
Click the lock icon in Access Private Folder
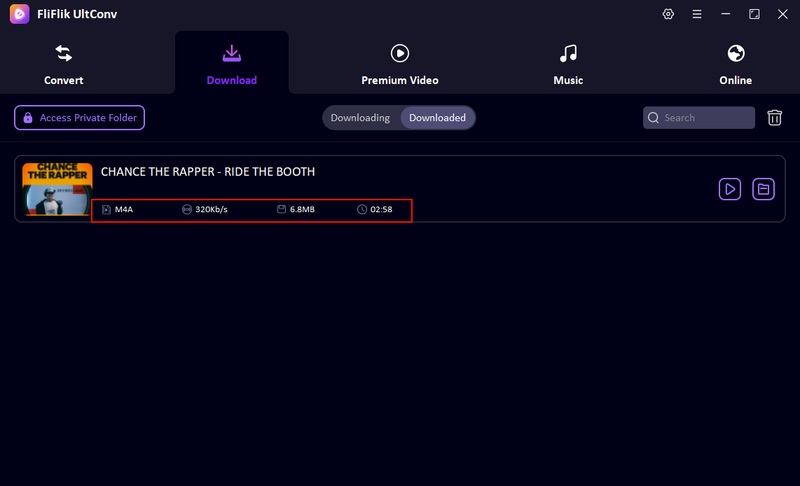tap(28, 118)
